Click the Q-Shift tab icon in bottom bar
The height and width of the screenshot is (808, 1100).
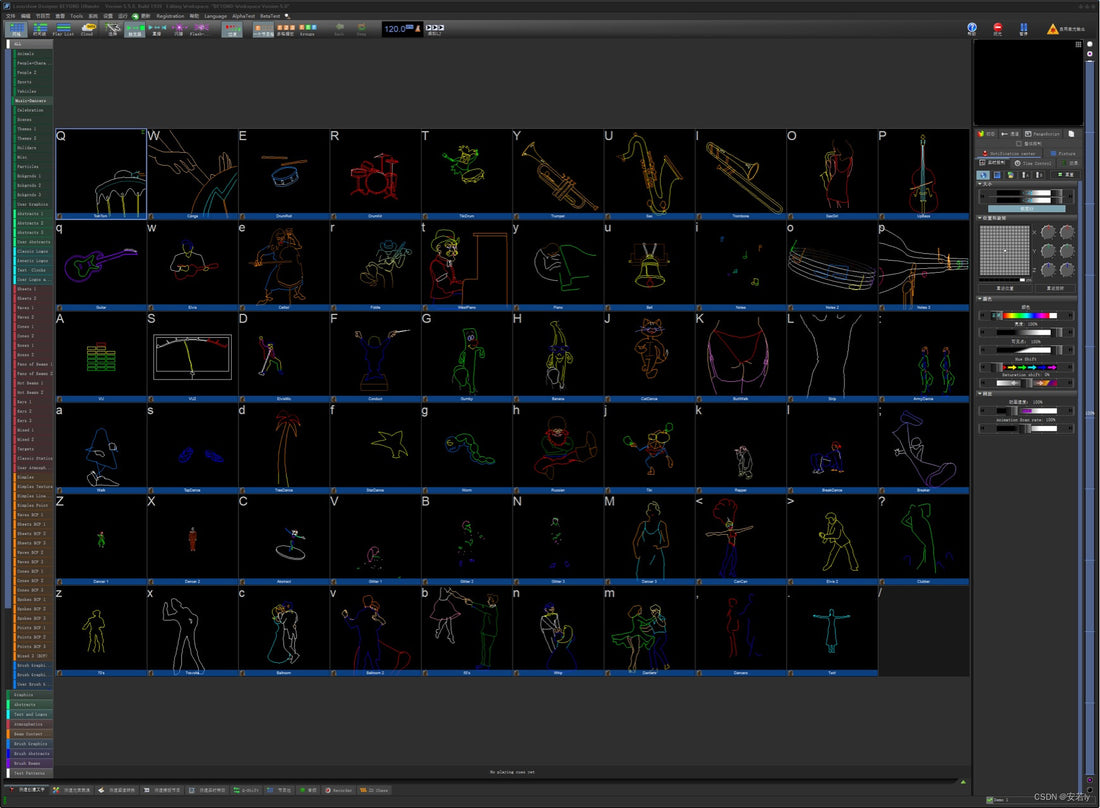(246, 790)
